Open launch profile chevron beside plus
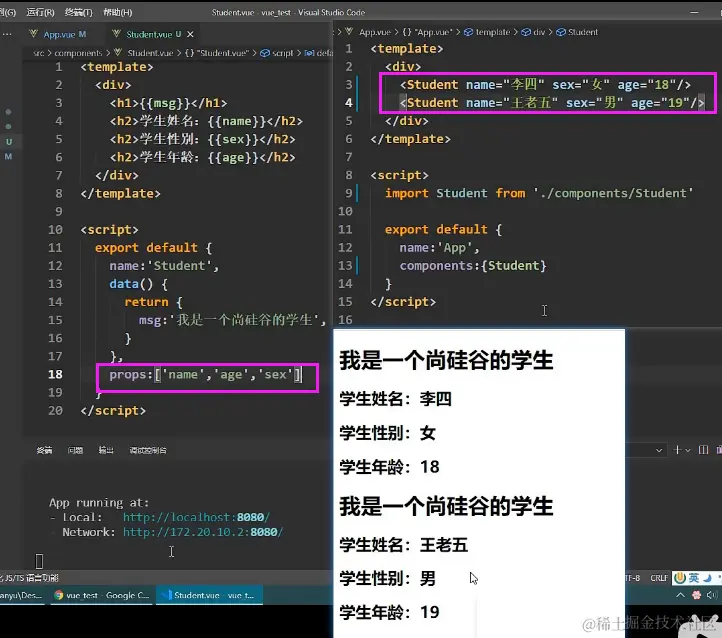Screen dimensions: 722x638 coord(687,450)
